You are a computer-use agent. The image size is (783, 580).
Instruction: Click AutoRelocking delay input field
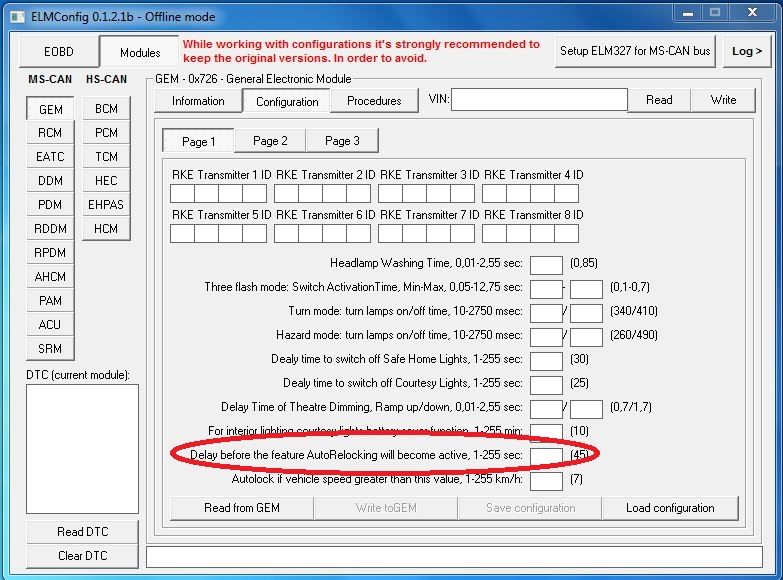546,457
